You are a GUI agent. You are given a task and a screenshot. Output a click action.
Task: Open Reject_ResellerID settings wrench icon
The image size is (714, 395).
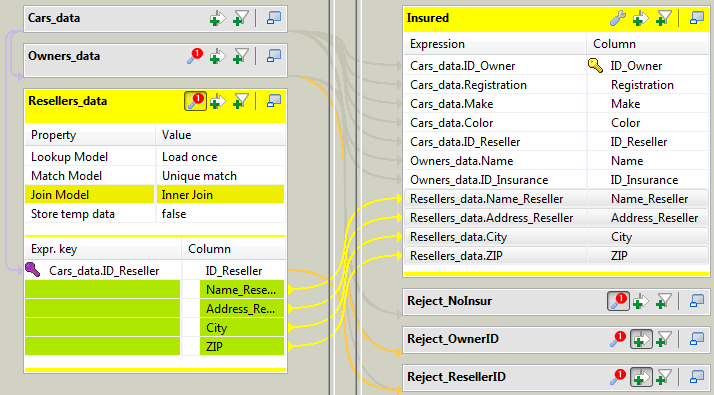click(x=618, y=377)
